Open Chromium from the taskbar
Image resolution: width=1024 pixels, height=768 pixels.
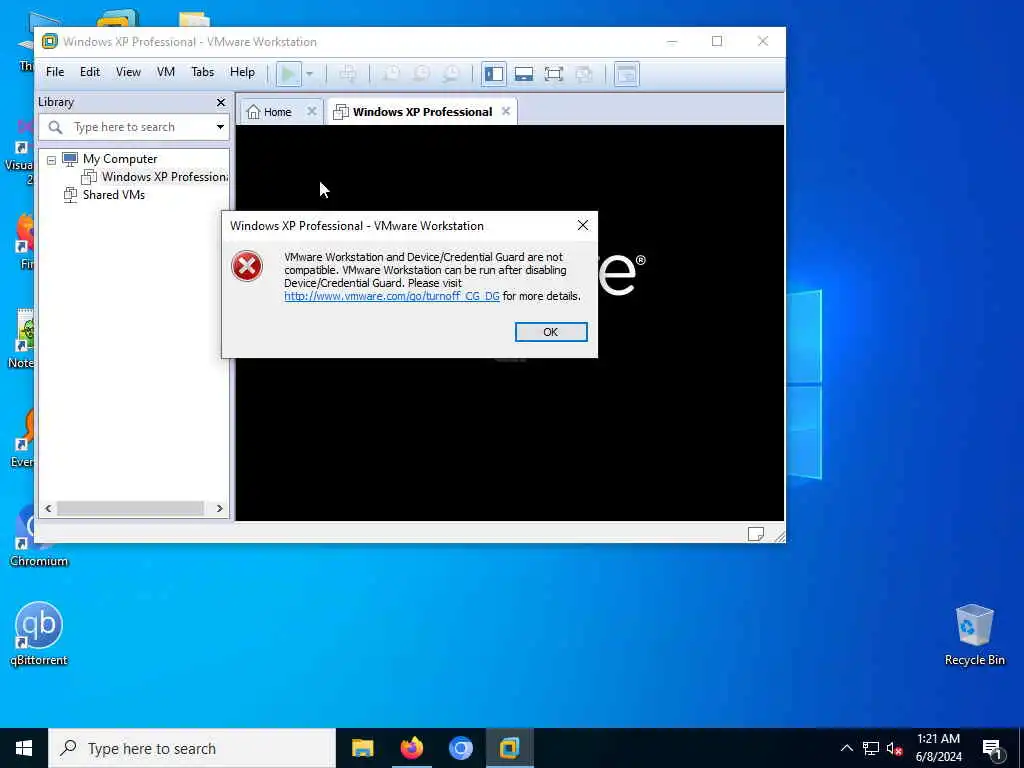coord(460,748)
